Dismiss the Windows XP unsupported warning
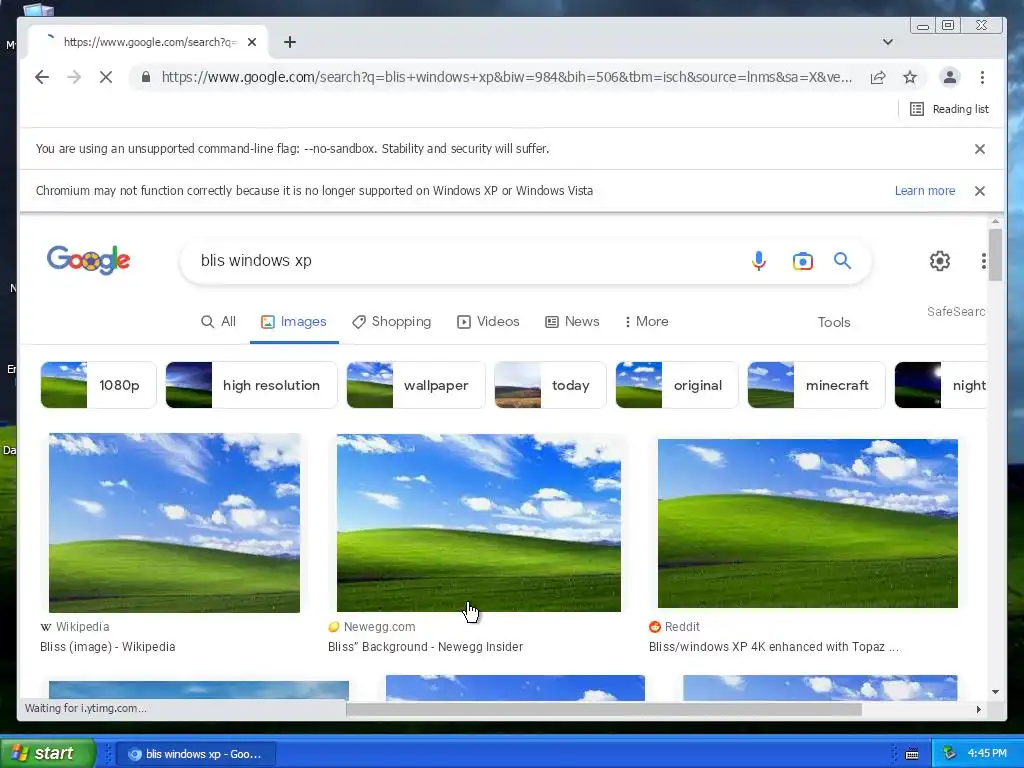The height and width of the screenshot is (768, 1024). 980,191
